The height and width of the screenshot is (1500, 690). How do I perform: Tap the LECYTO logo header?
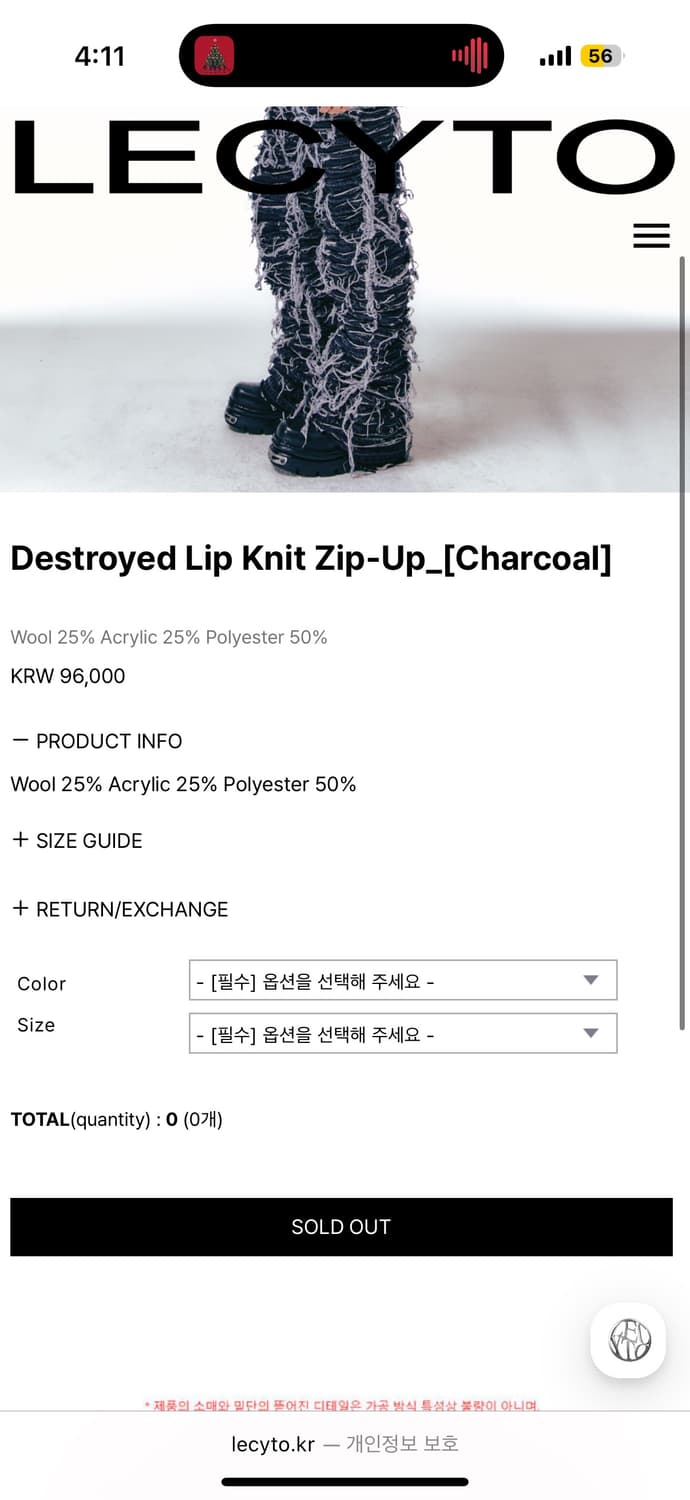click(x=344, y=158)
